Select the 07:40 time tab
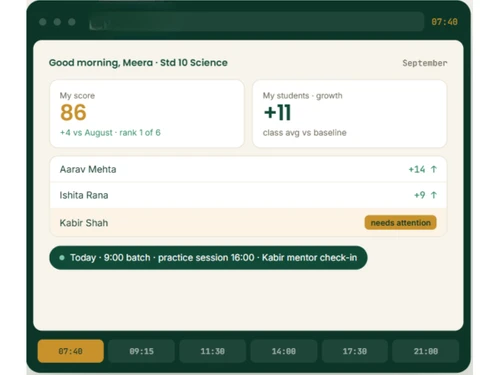 coord(71,351)
